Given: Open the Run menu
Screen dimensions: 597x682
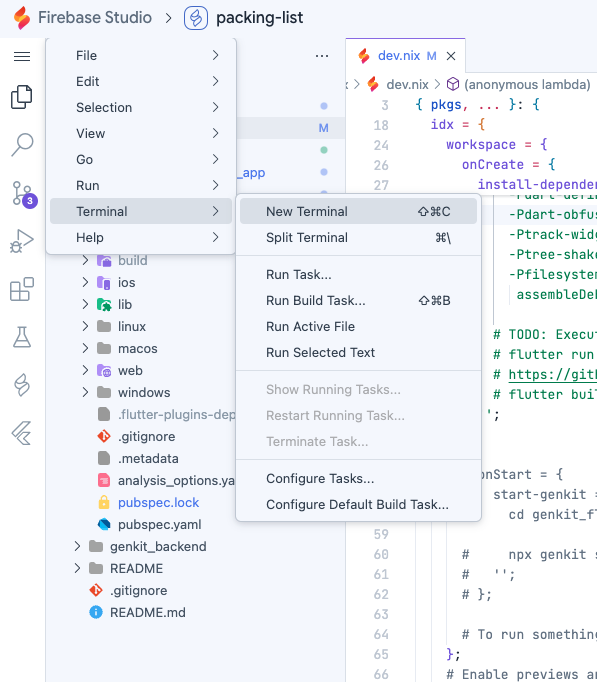Looking at the screenshot, I should (x=141, y=186).
